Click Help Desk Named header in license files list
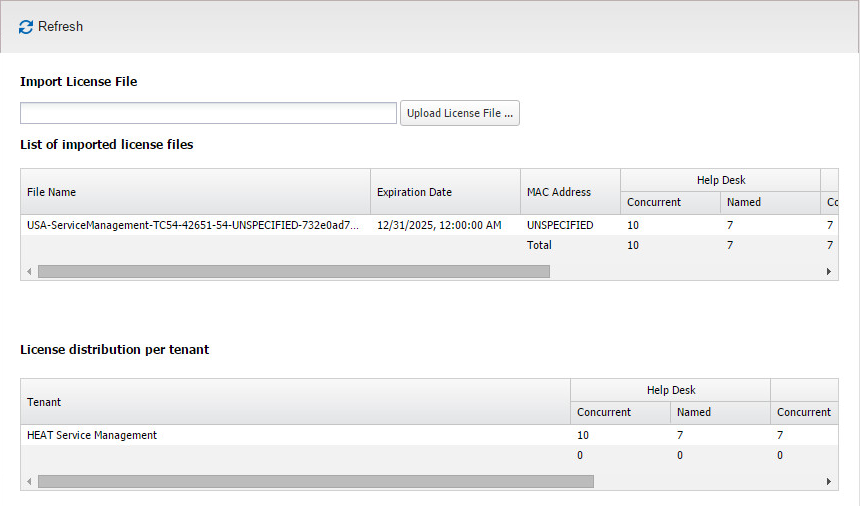860x506 pixels. pos(769,203)
